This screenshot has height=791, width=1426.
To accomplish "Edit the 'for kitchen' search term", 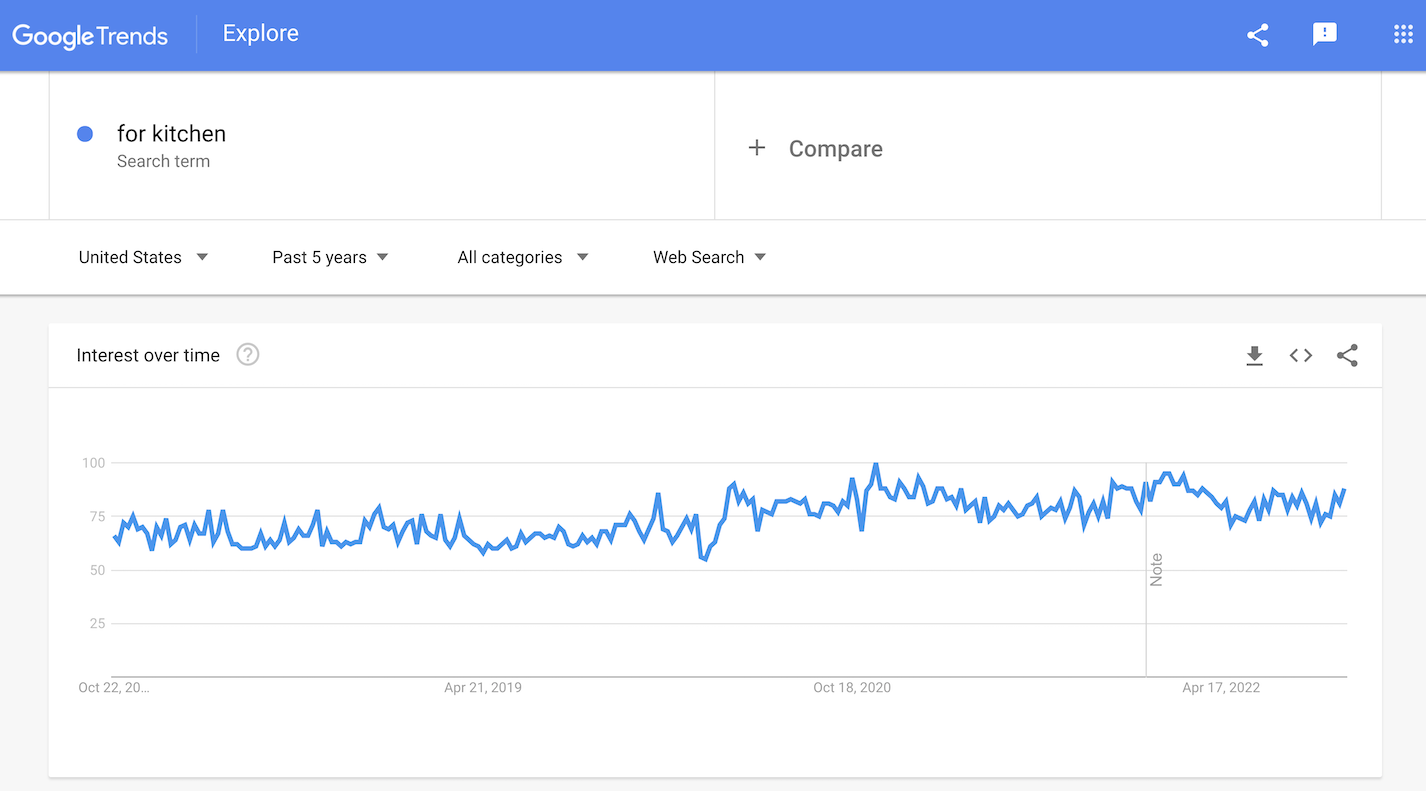I will (171, 134).
